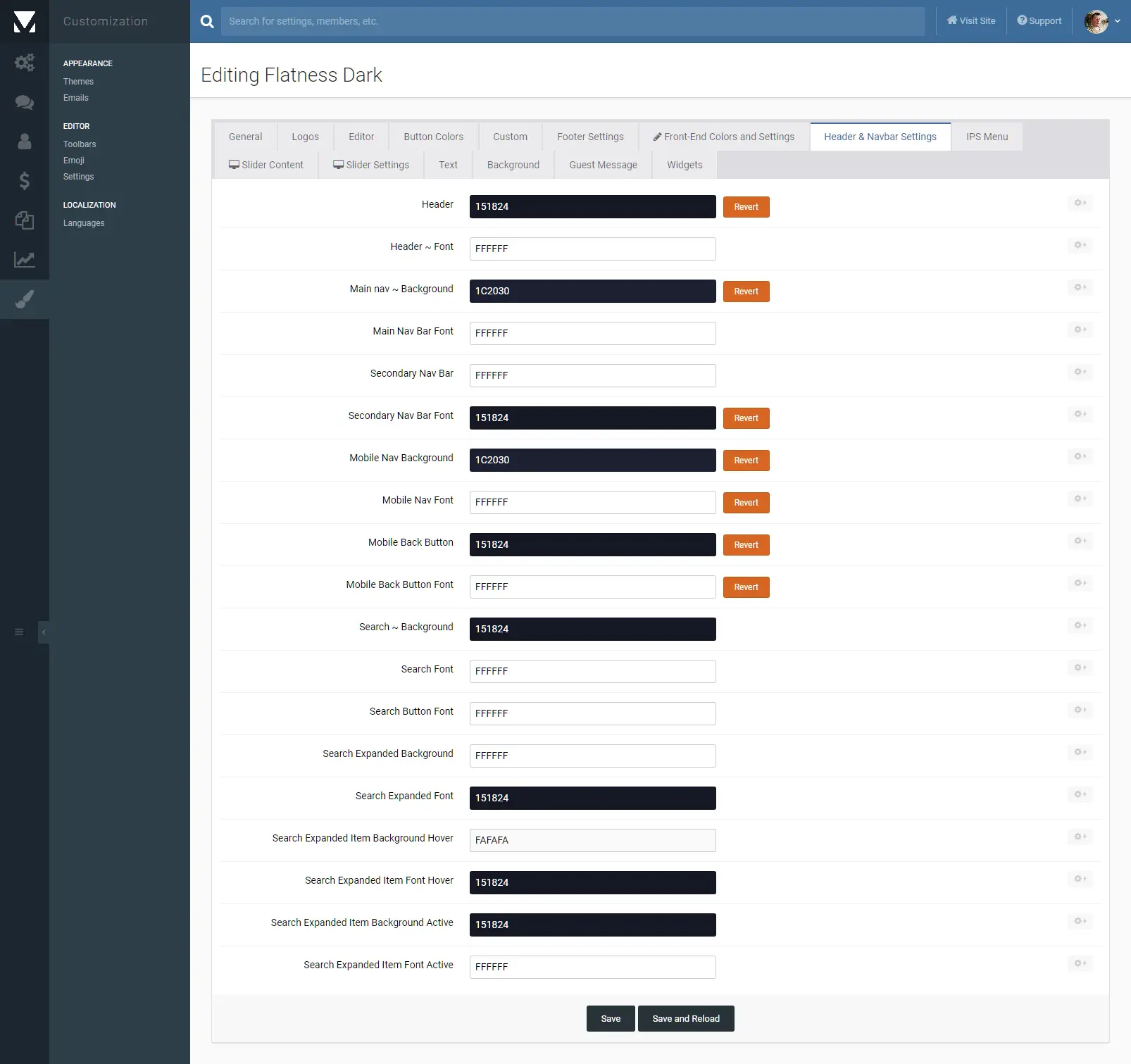This screenshot has height=1064, width=1131.
Task: Click the gear for Mobile Nav Font row
Action: point(1080,499)
